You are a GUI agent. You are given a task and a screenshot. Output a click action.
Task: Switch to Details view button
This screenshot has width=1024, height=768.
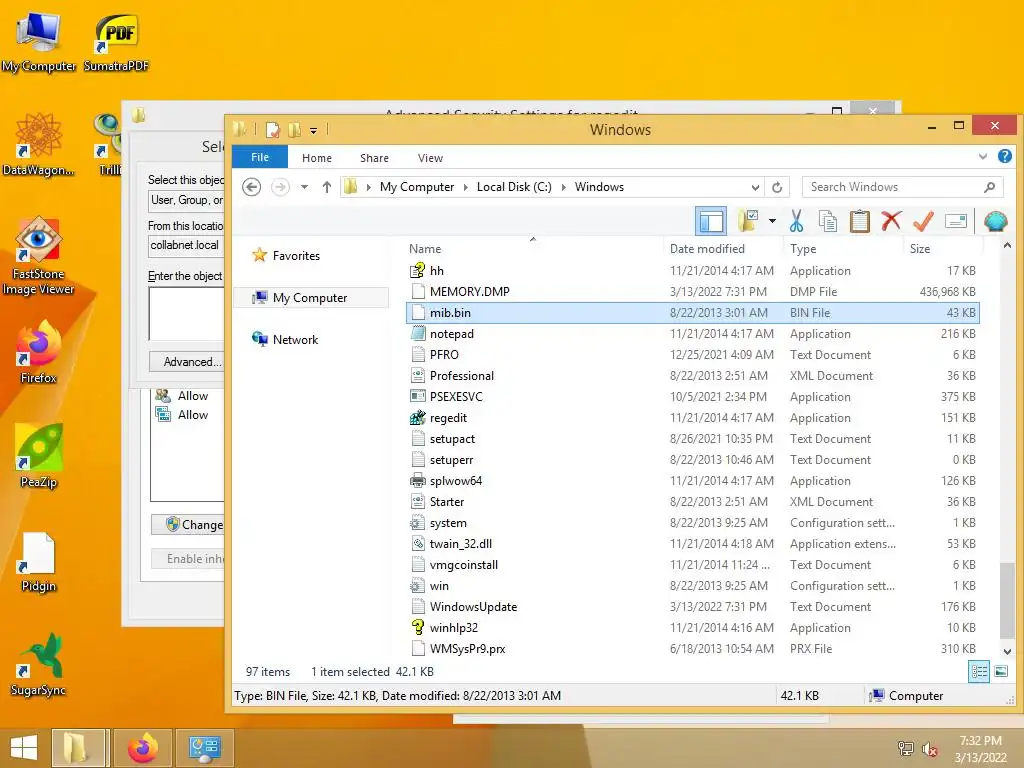pos(979,671)
